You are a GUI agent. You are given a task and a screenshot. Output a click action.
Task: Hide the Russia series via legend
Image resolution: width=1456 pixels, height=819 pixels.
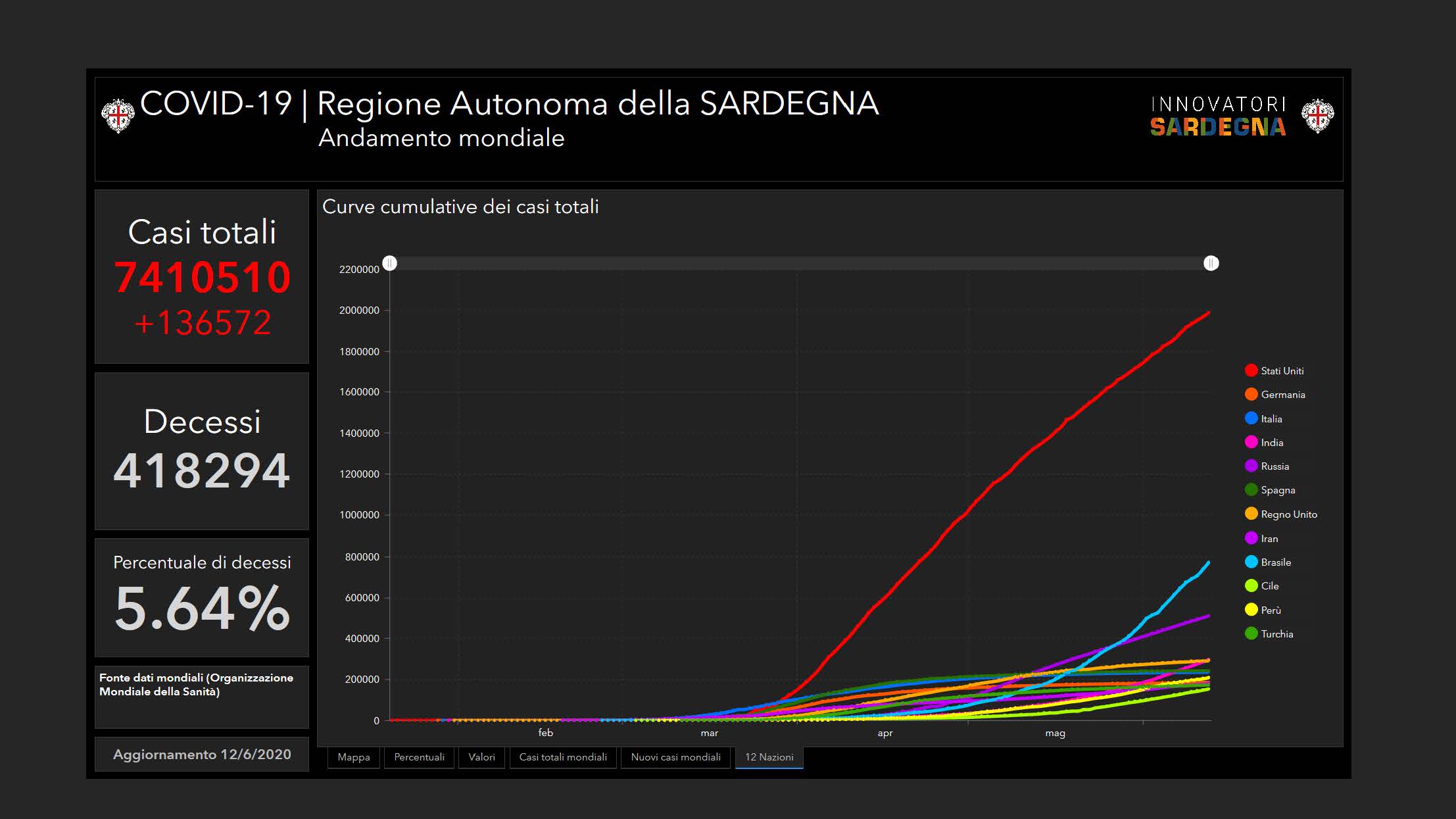coord(1251,466)
